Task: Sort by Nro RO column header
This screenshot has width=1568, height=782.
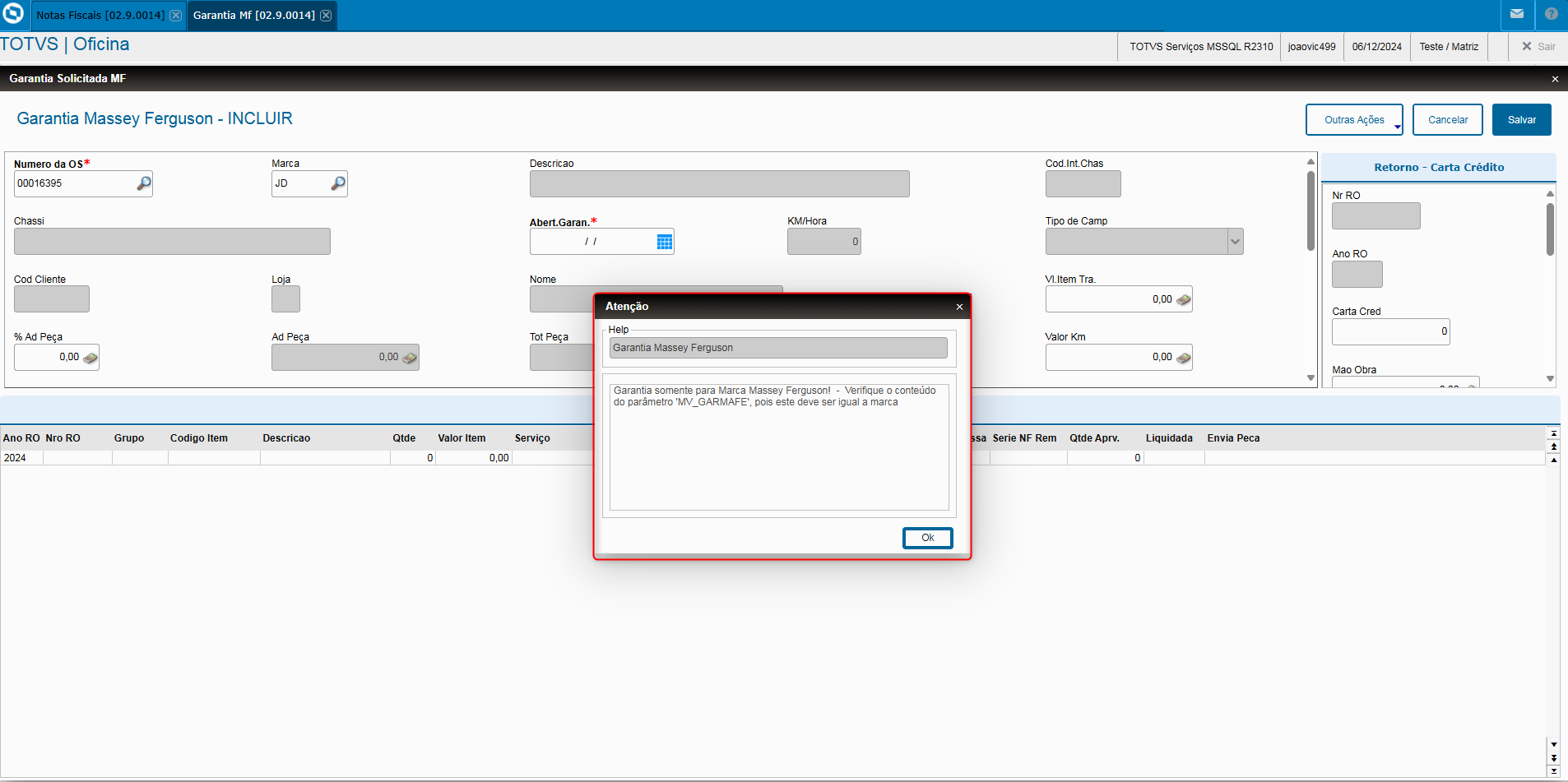Action: (x=63, y=438)
